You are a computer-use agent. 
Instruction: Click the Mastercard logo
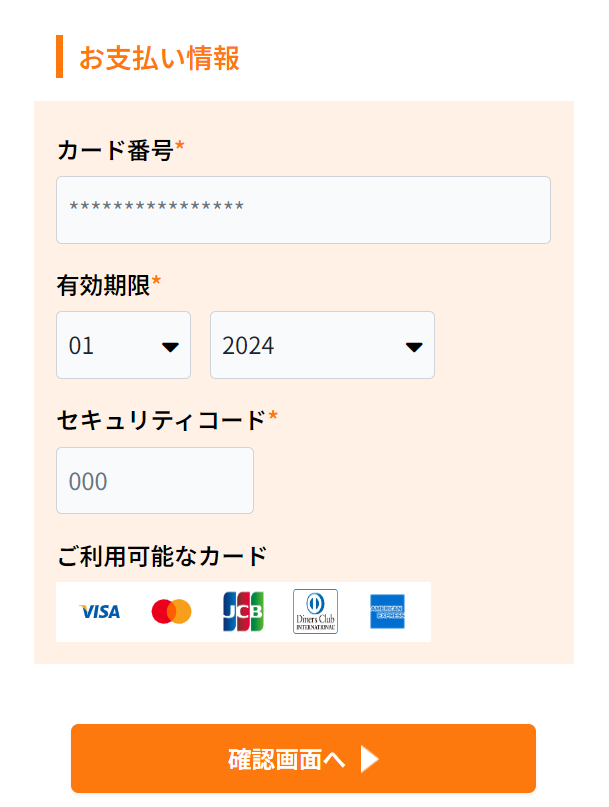171,611
